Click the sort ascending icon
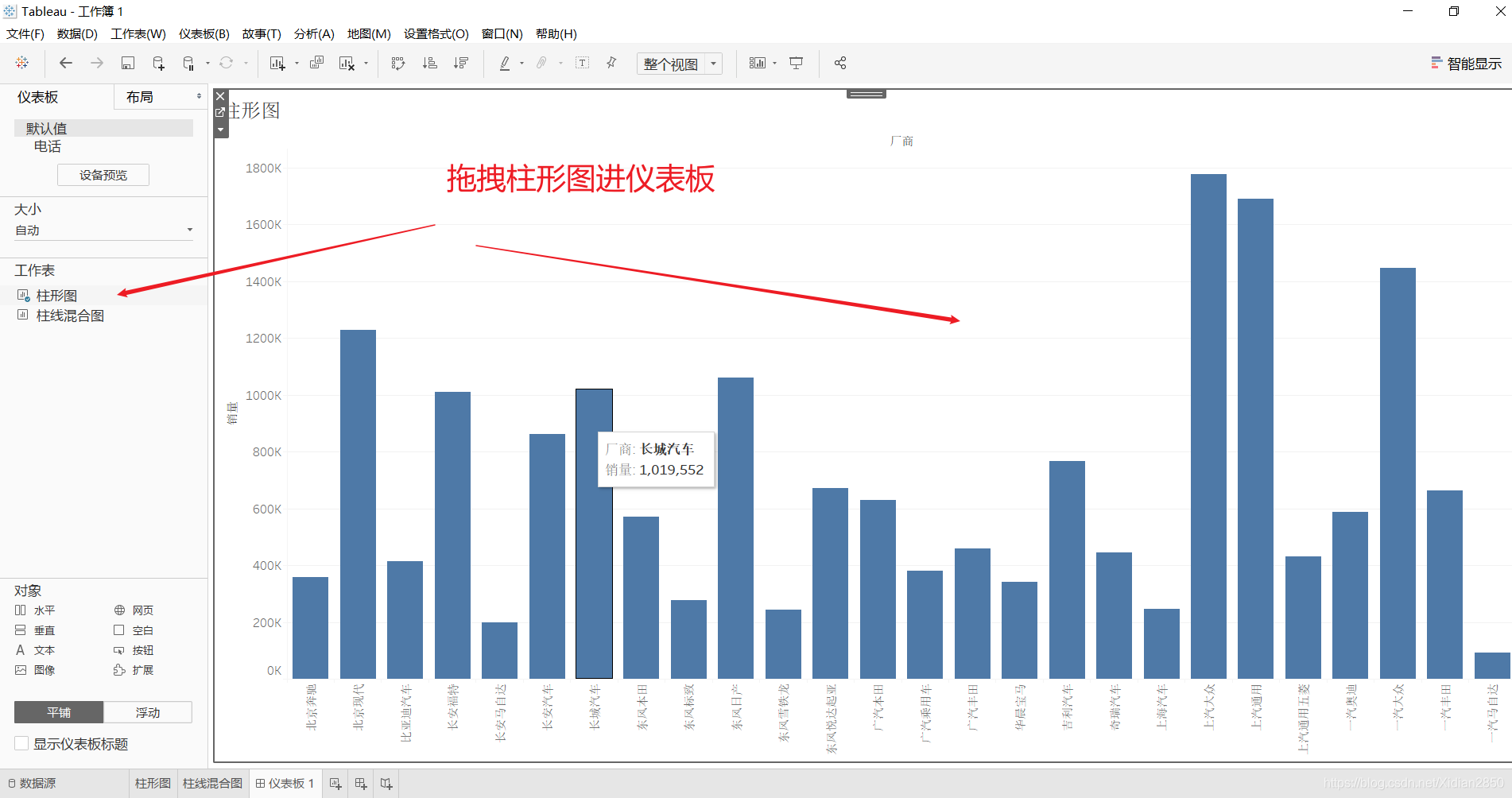The image size is (1512, 798). (x=429, y=63)
